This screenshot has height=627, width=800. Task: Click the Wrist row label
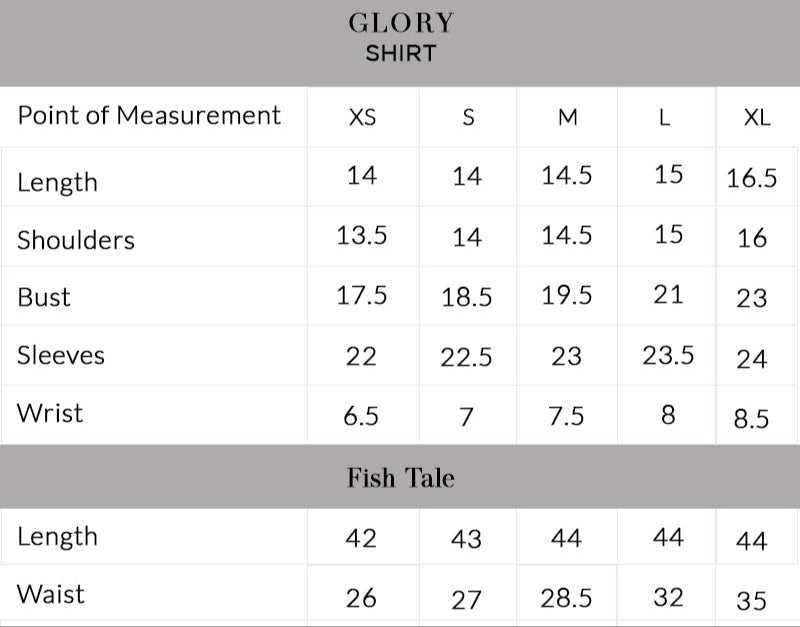coord(50,413)
